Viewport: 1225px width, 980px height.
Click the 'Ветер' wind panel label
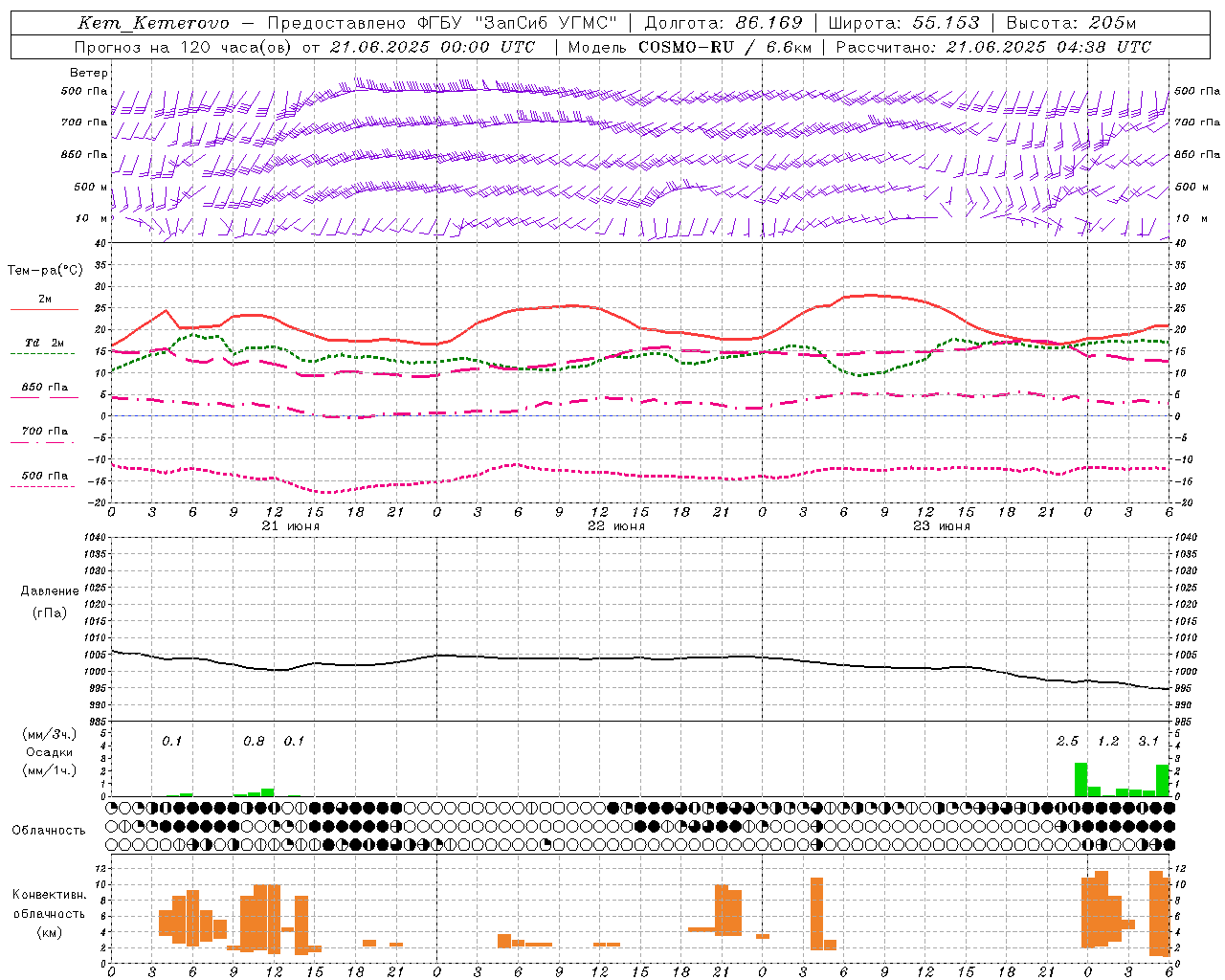pyautogui.click(x=89, y=73)
